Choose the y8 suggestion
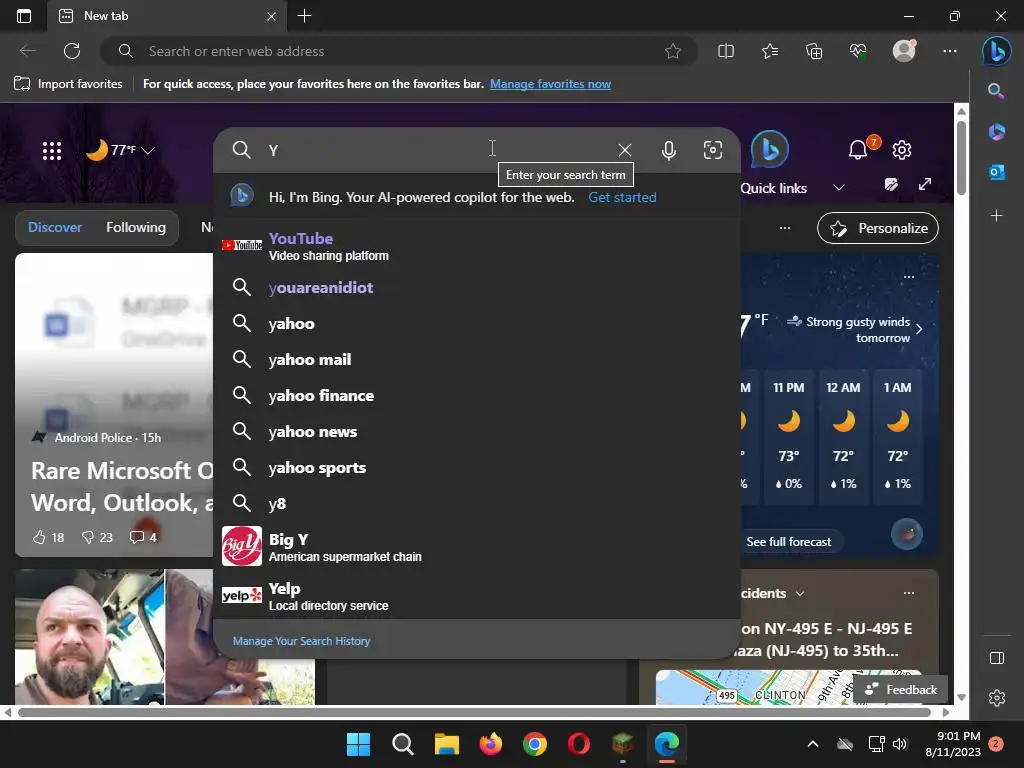 tap(477, 504)
